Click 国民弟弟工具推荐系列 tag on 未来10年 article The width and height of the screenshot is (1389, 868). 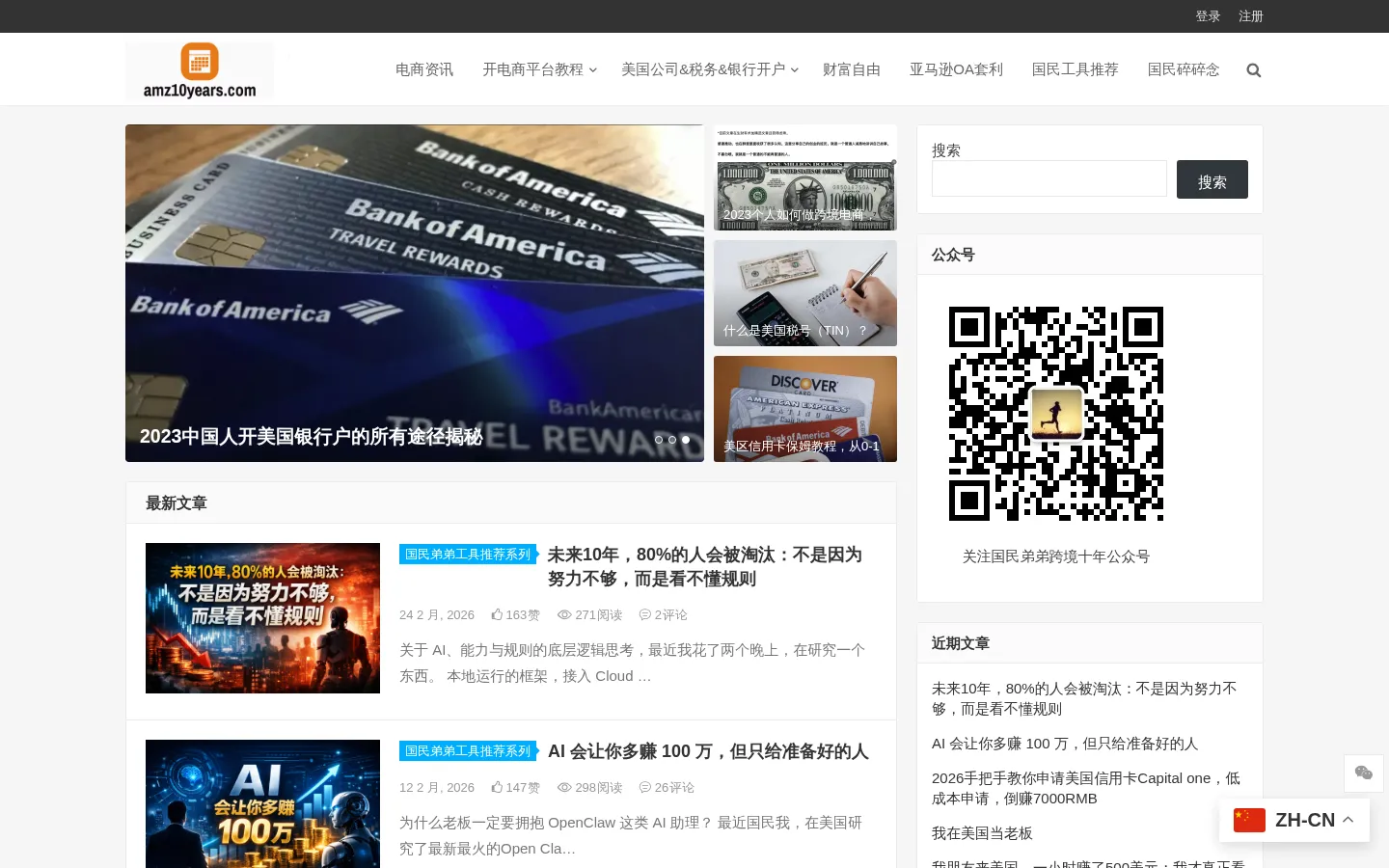pos(468,555)
